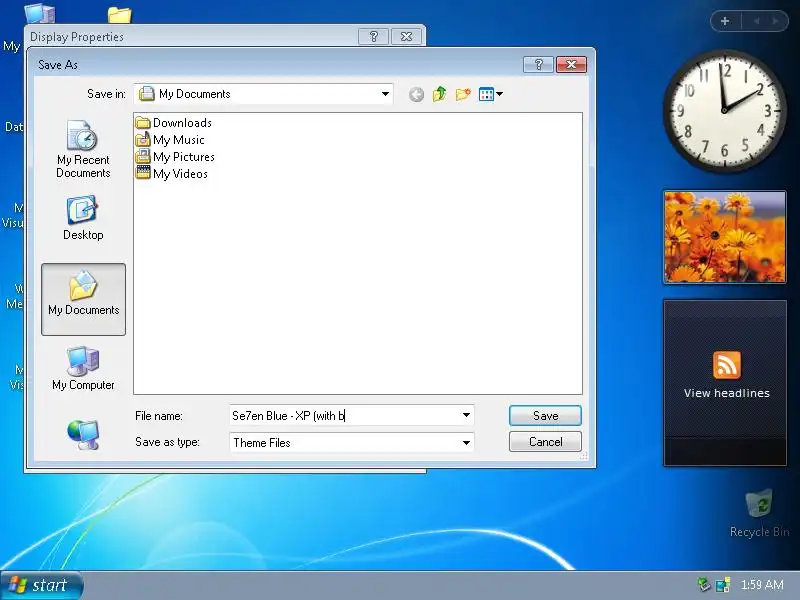Image resolution: width=800 pixels, height=600 pixels.
Task: Add a gadget with plus button
Action: [x=725, y=21]
